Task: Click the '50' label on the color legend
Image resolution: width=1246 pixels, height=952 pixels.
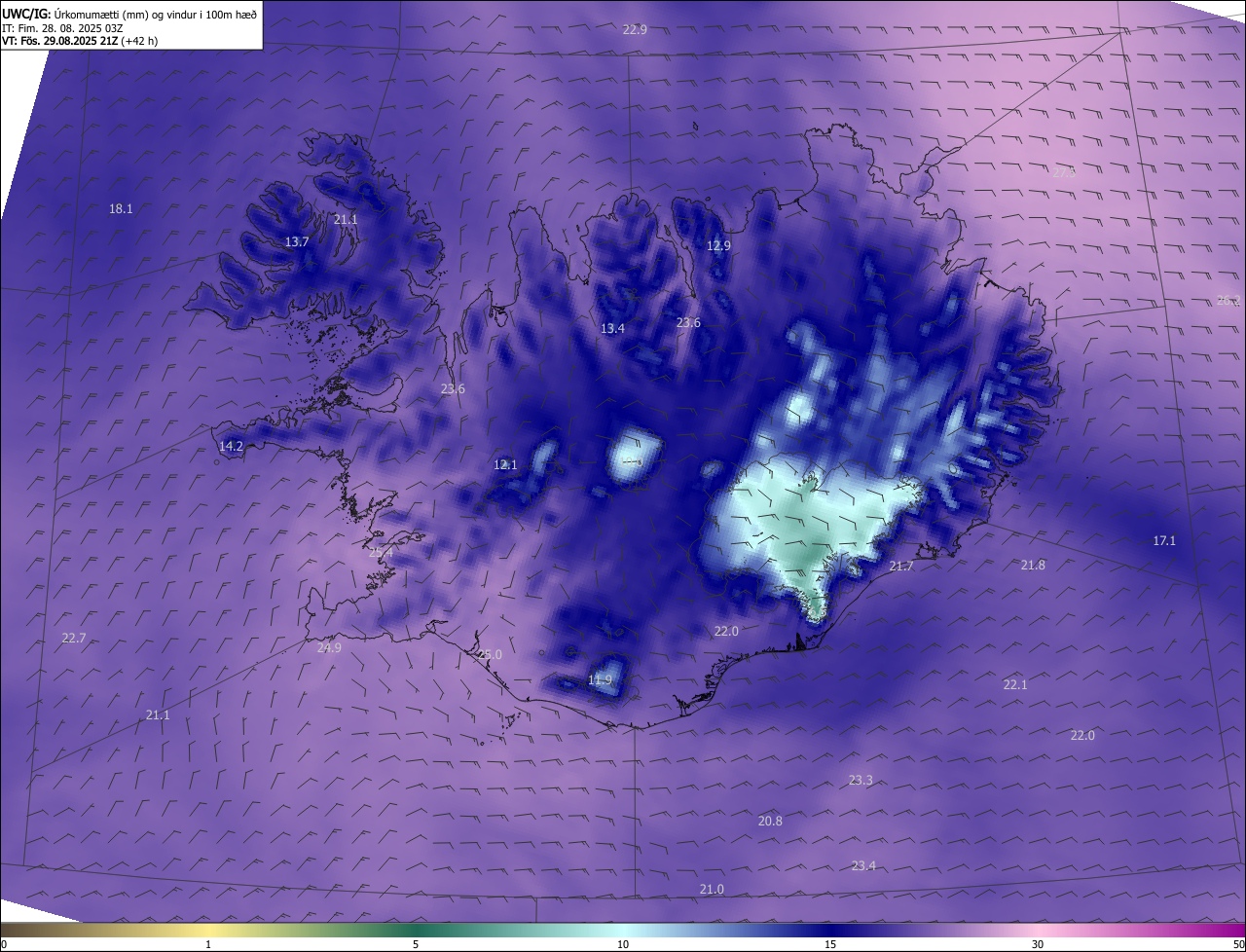Action: click(1238, 944)
